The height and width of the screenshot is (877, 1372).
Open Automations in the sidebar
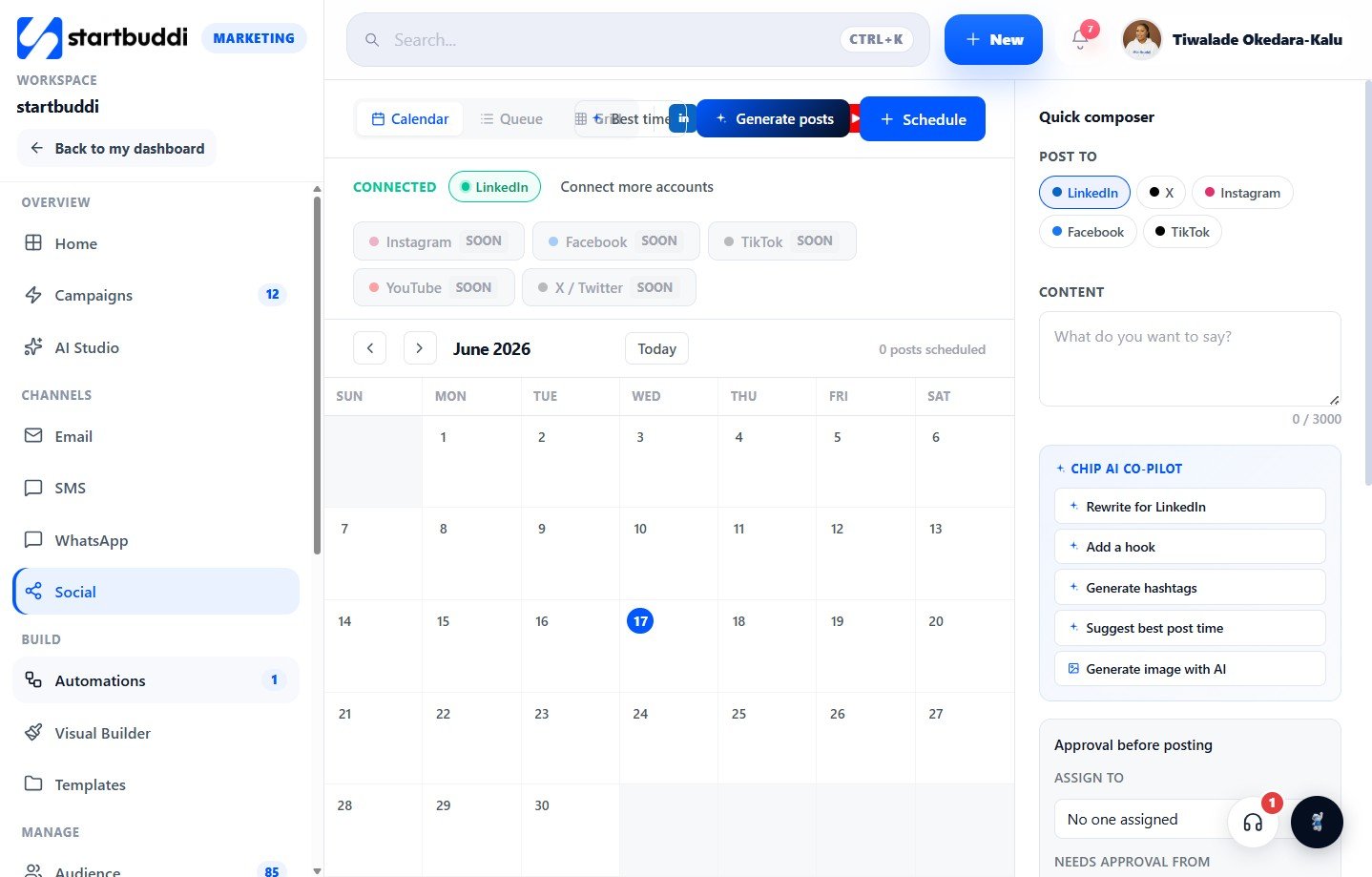pyautogui.click(x=156, y=680)
